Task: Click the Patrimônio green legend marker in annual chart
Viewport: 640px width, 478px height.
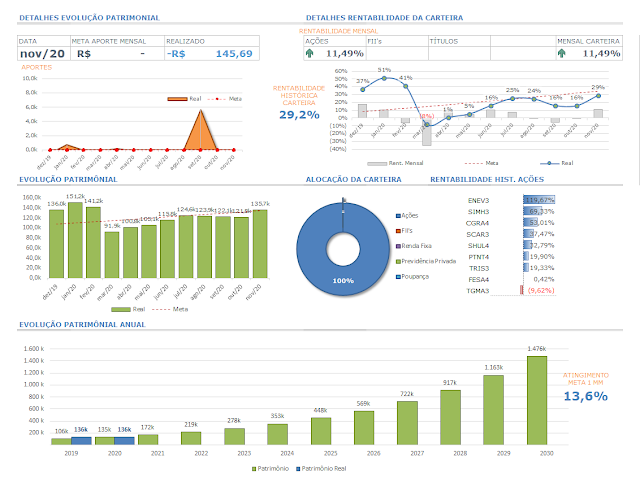Action: pyautogui.click(x=254, y=469)
